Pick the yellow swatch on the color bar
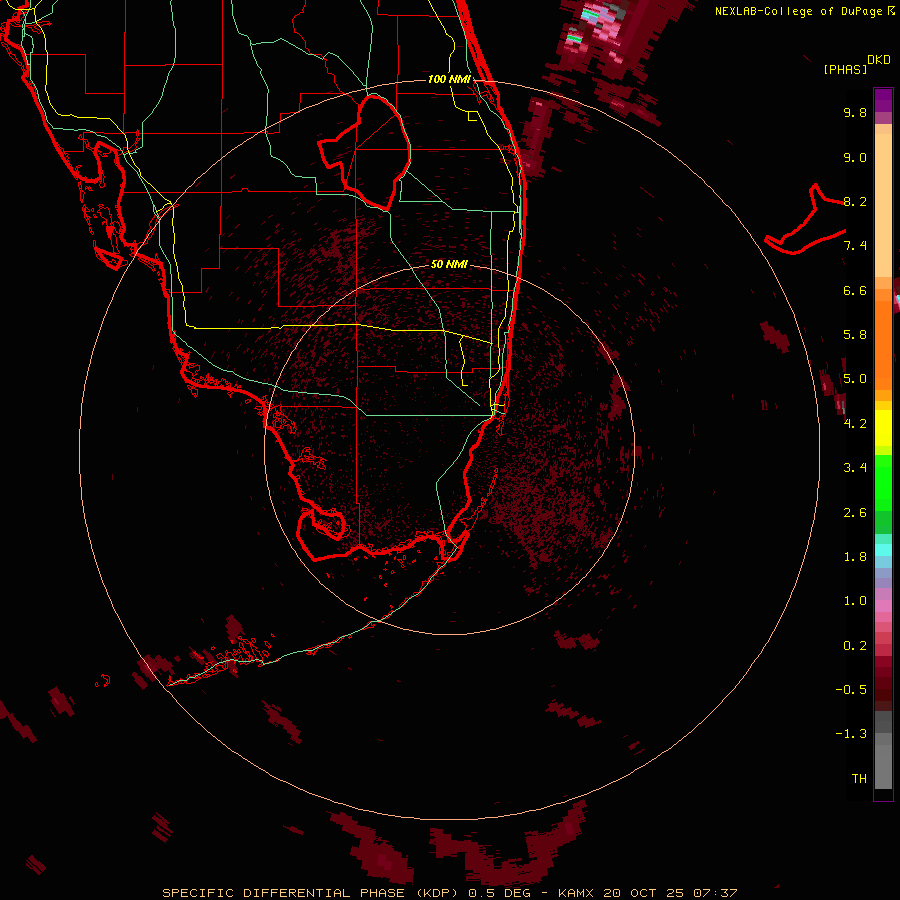This screenshot has width=900, height=900. coord(883,428)
